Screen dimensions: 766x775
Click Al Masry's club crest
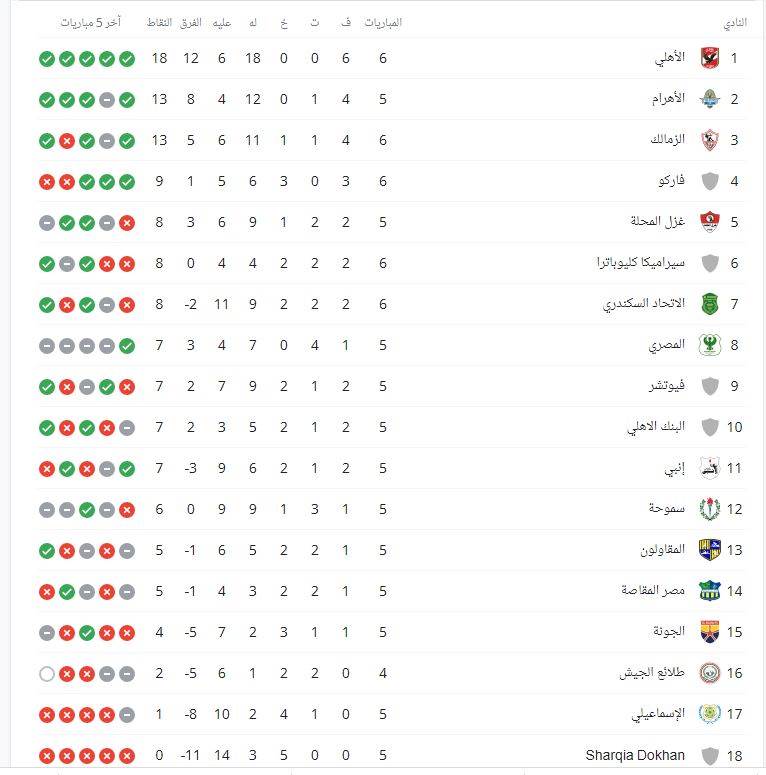coord(709,345)
